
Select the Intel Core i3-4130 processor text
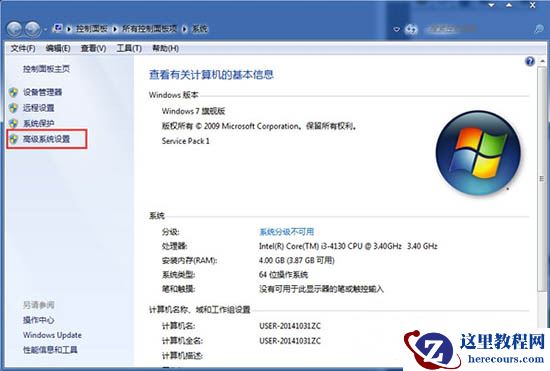coord(348,246)
